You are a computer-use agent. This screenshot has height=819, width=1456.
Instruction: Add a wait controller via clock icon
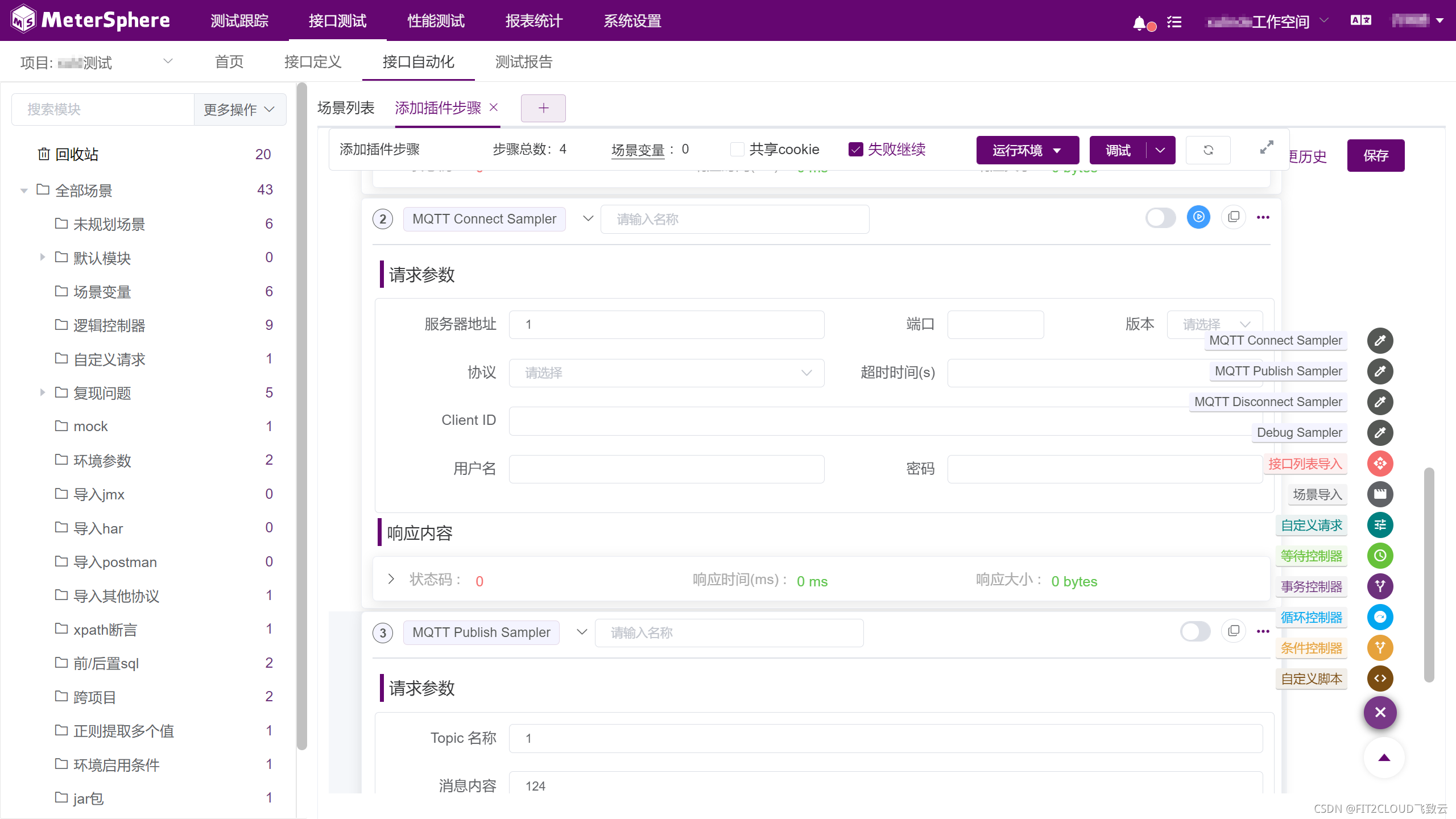[1380, 556]
